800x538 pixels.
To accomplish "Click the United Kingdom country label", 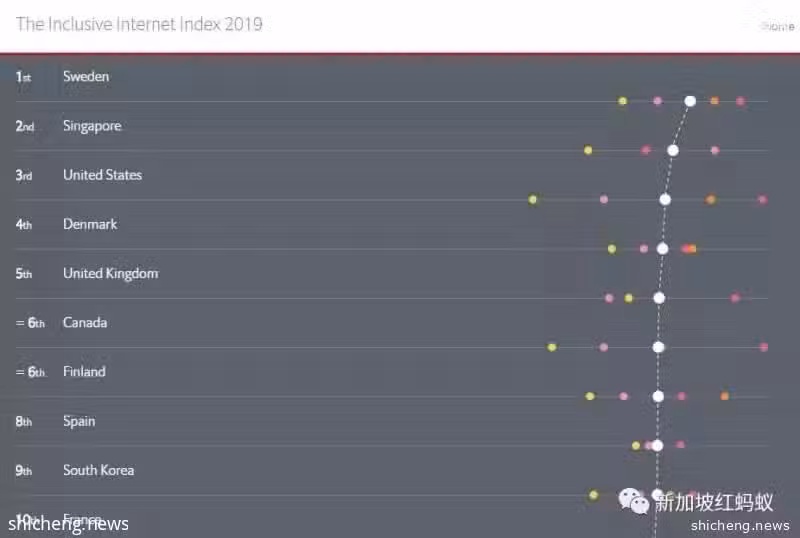I will [110, 274].
